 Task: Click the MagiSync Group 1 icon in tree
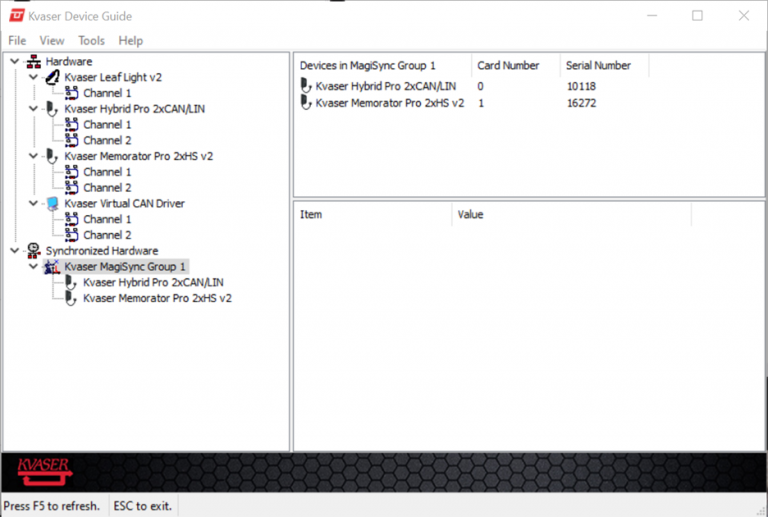coord(52,267)
